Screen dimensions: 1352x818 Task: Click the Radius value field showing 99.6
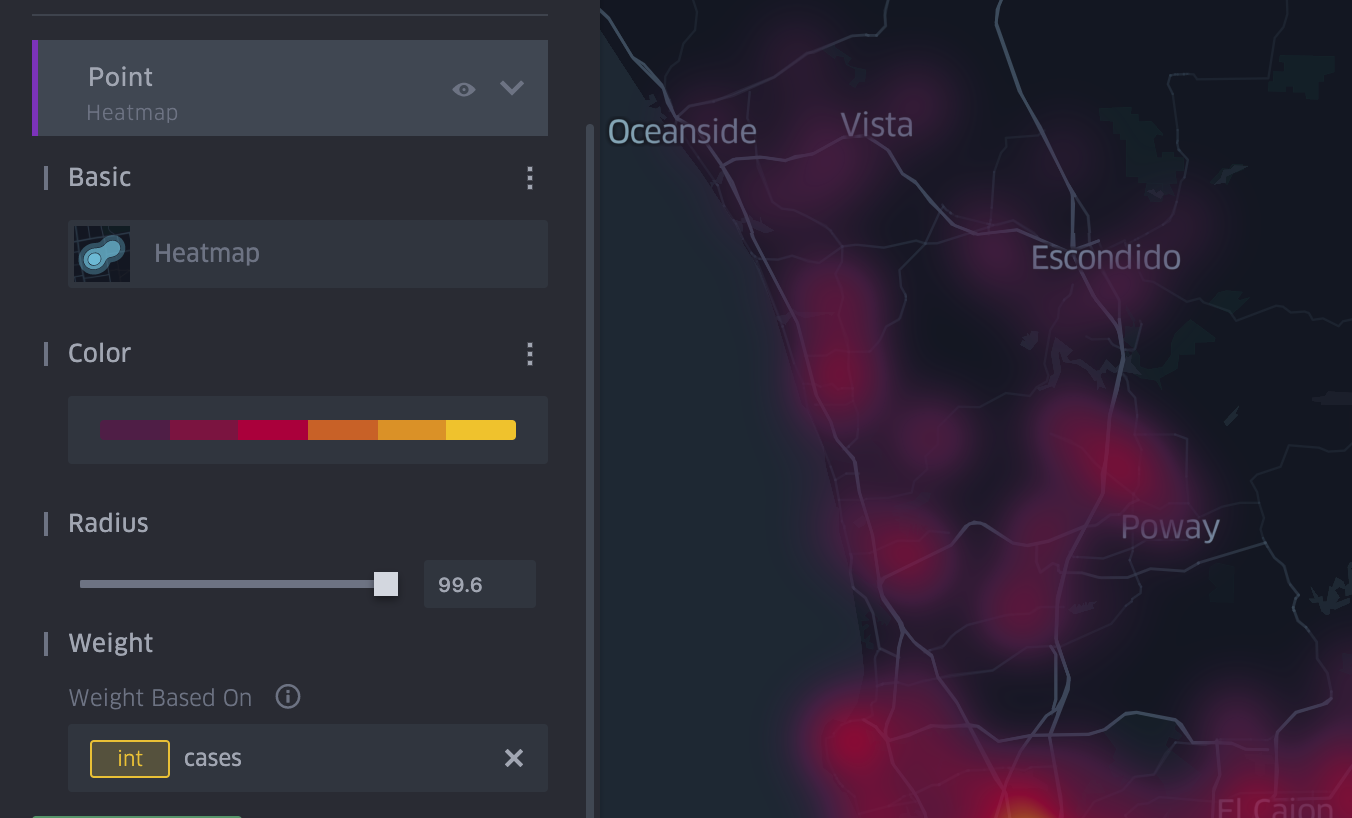[x=480, y=584]
